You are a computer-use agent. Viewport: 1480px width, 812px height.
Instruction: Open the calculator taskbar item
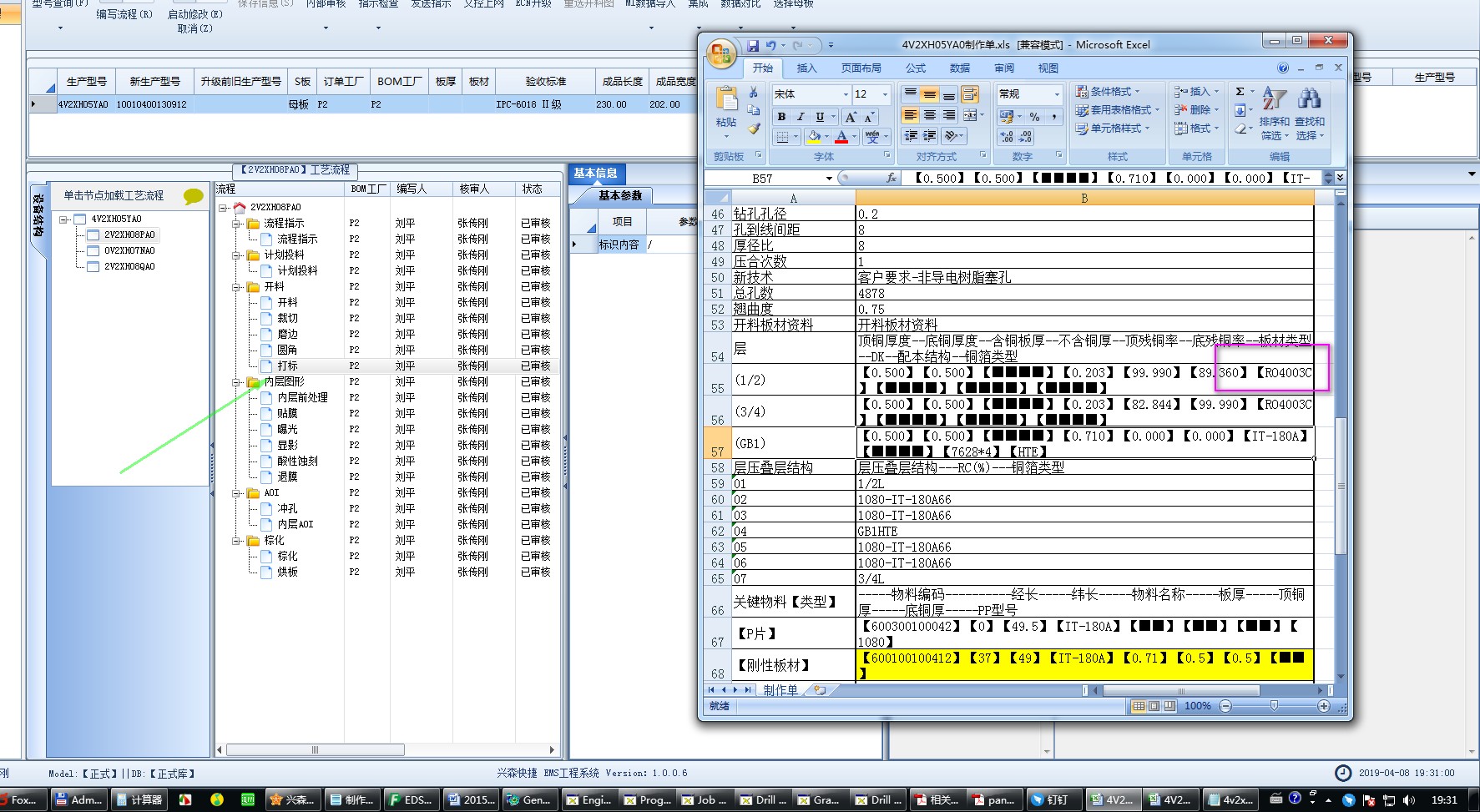pos(139,799)
